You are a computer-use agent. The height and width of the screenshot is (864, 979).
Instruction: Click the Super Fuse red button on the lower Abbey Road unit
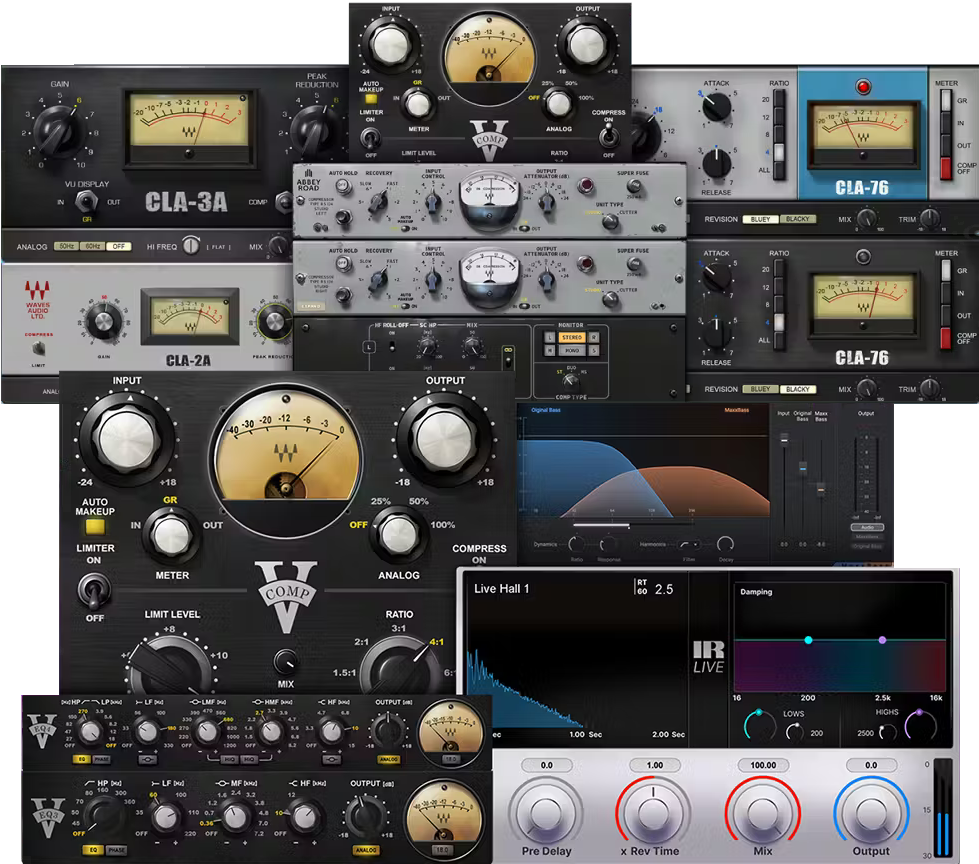[585, 263]
